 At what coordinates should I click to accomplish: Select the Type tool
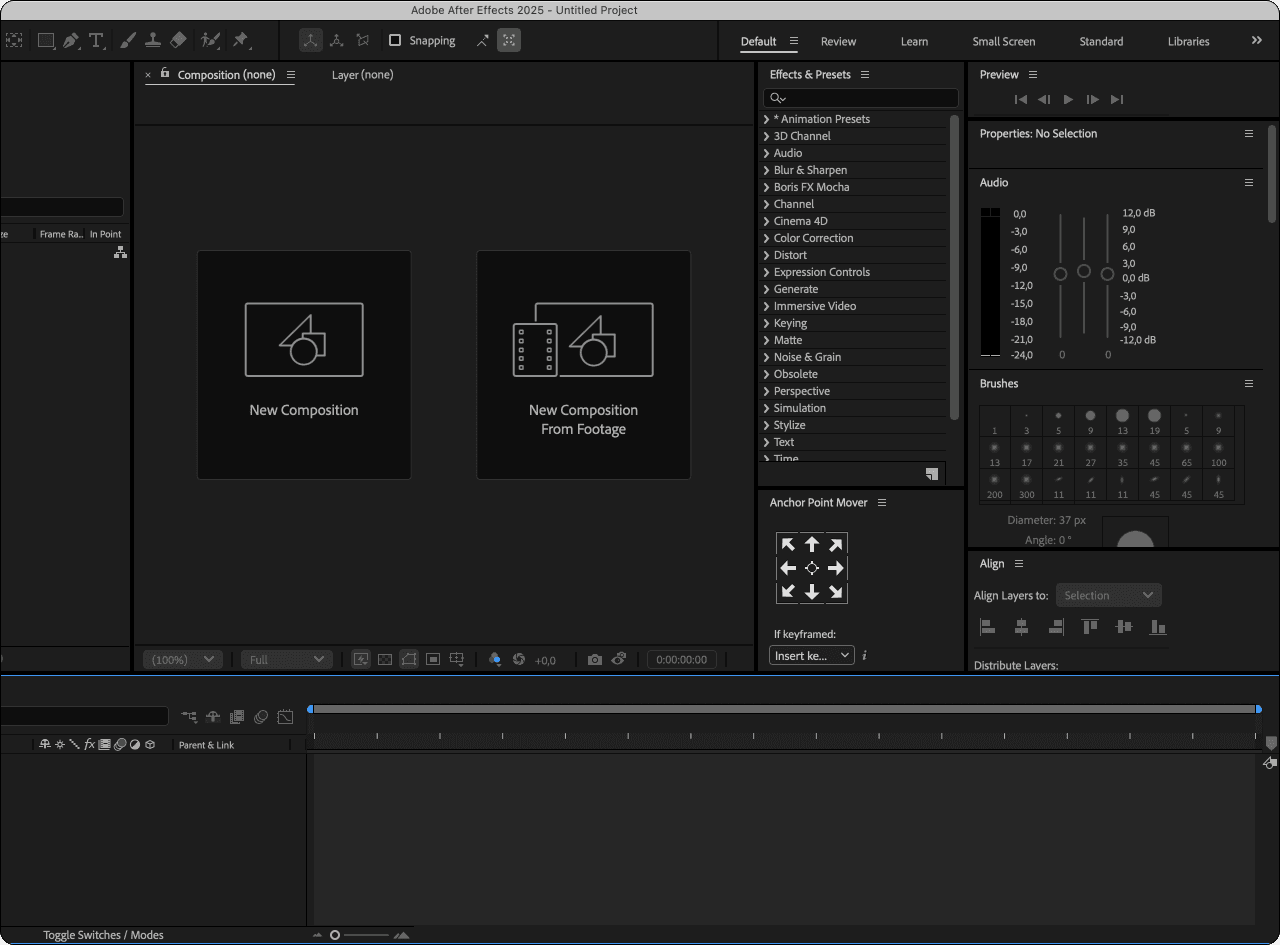[x=96, y=41]
